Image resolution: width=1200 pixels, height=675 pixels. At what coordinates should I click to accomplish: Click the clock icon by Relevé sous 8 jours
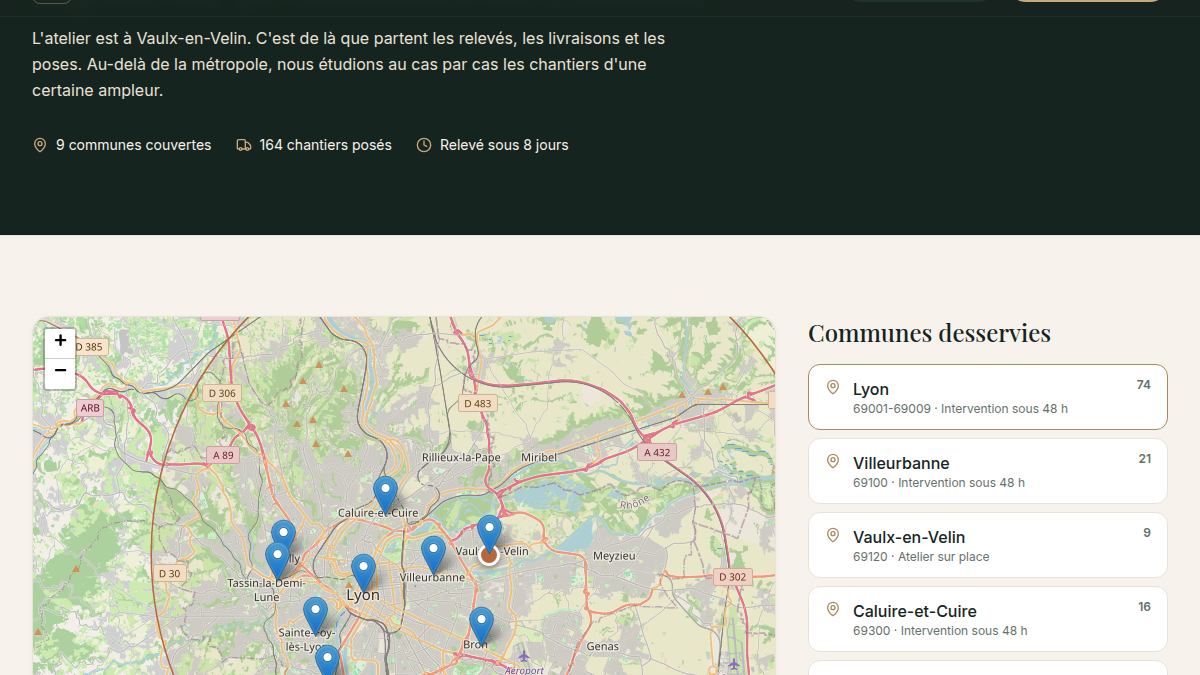coord(424,145)
